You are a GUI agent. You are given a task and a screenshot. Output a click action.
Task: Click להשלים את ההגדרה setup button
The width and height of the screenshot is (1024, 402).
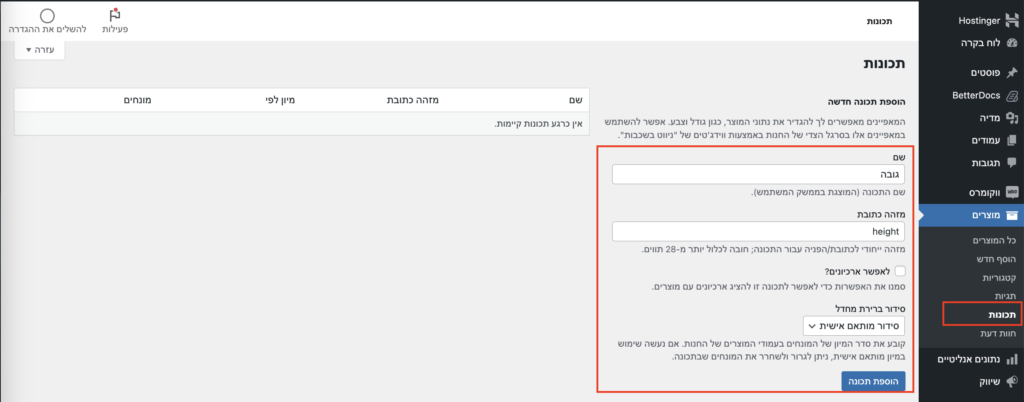coord(47,29)
